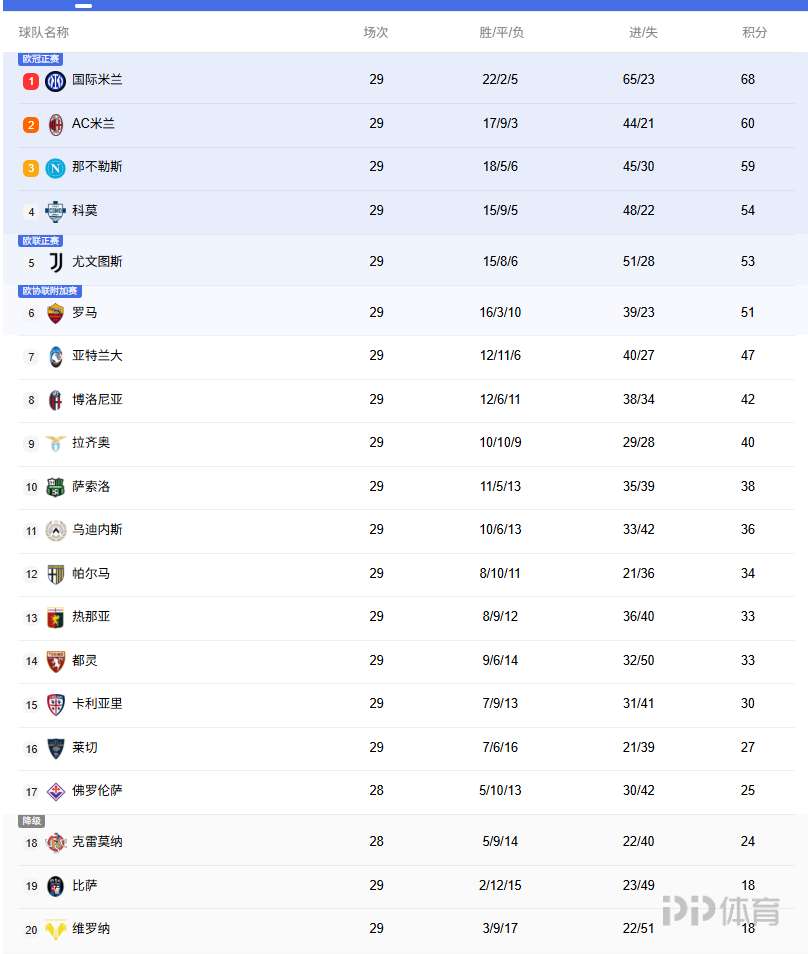808x954 pixels.
Task: Click the Verona club badge
Action: tap(56, 929)
